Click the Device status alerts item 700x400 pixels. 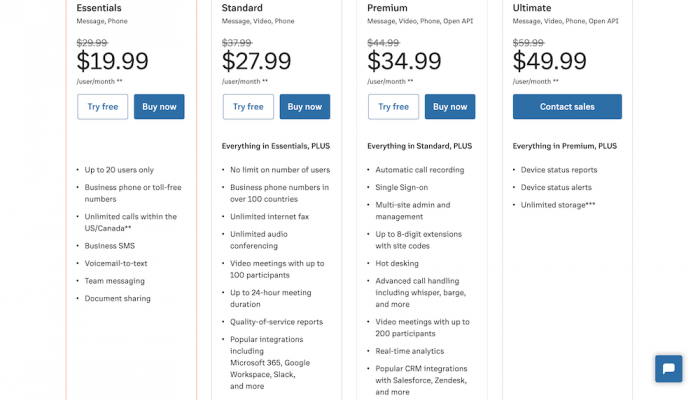point(558,187)
